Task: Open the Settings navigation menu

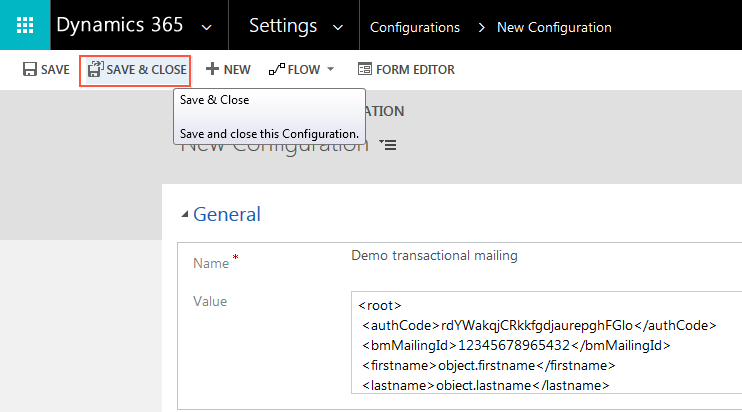Action: coord(283,26)
